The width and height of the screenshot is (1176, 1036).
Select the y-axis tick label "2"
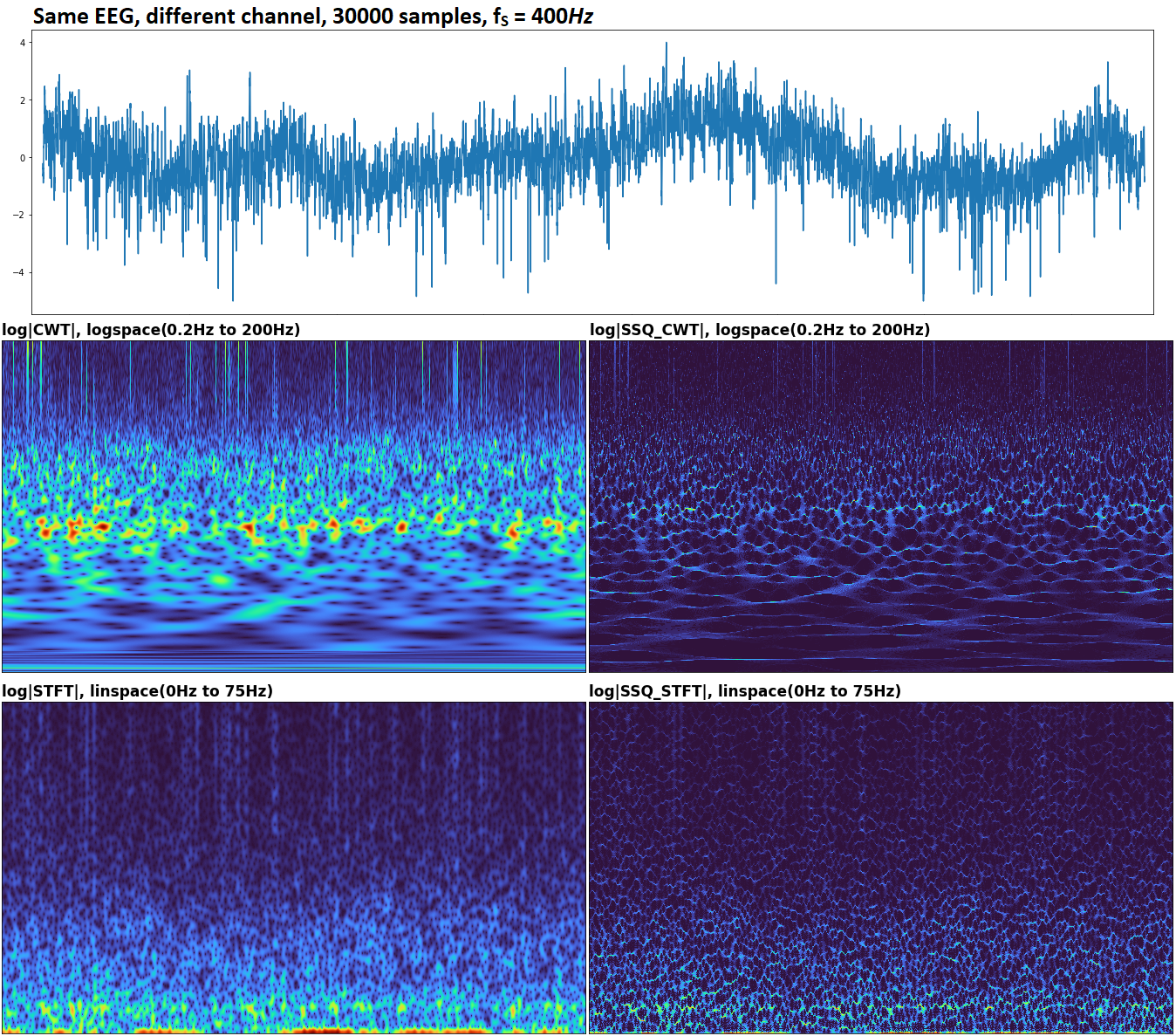coord(24,100)
